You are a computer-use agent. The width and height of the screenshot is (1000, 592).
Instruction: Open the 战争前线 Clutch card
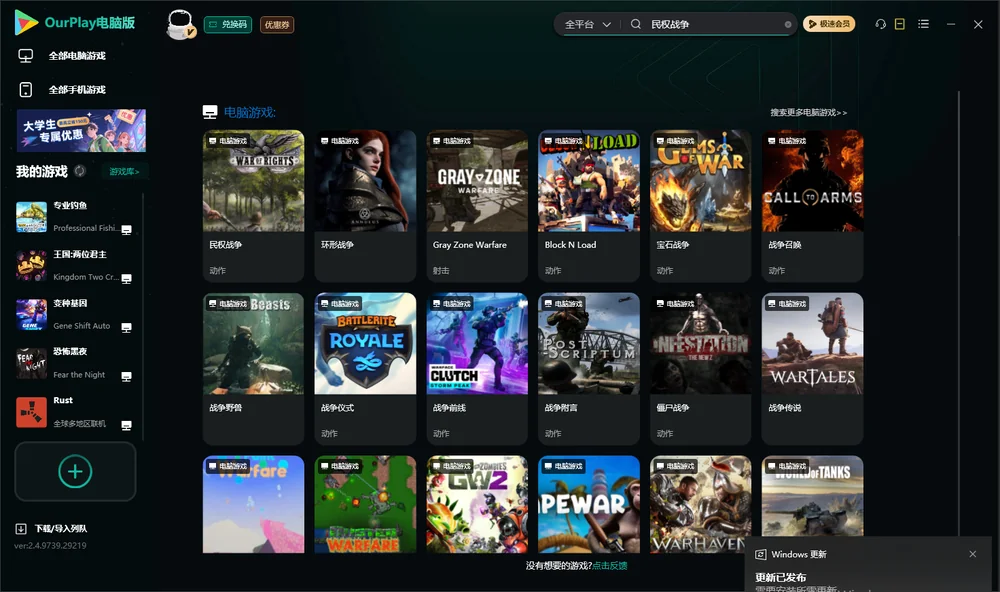pyautogui.click(x=477, y=368)
